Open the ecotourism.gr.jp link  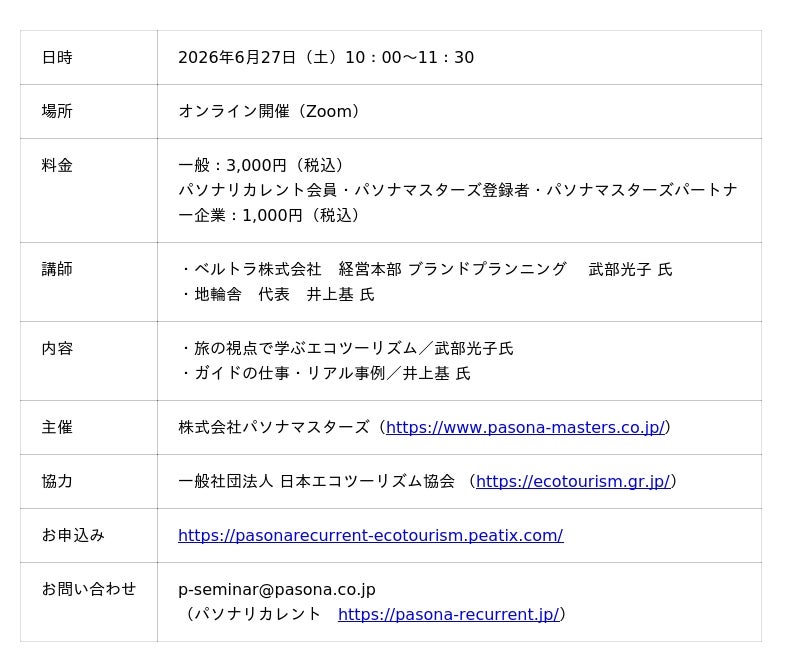[x=572, y=482]
